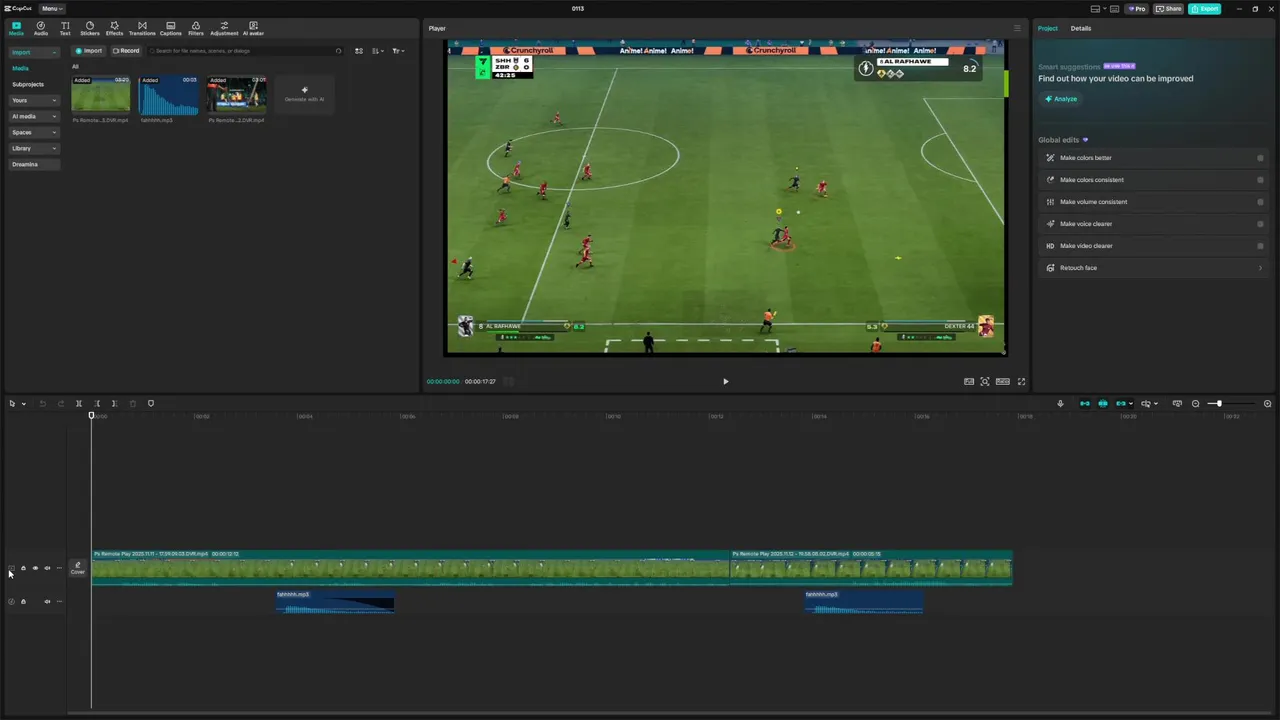Open the Effects panel

click(x=114, y=28)
